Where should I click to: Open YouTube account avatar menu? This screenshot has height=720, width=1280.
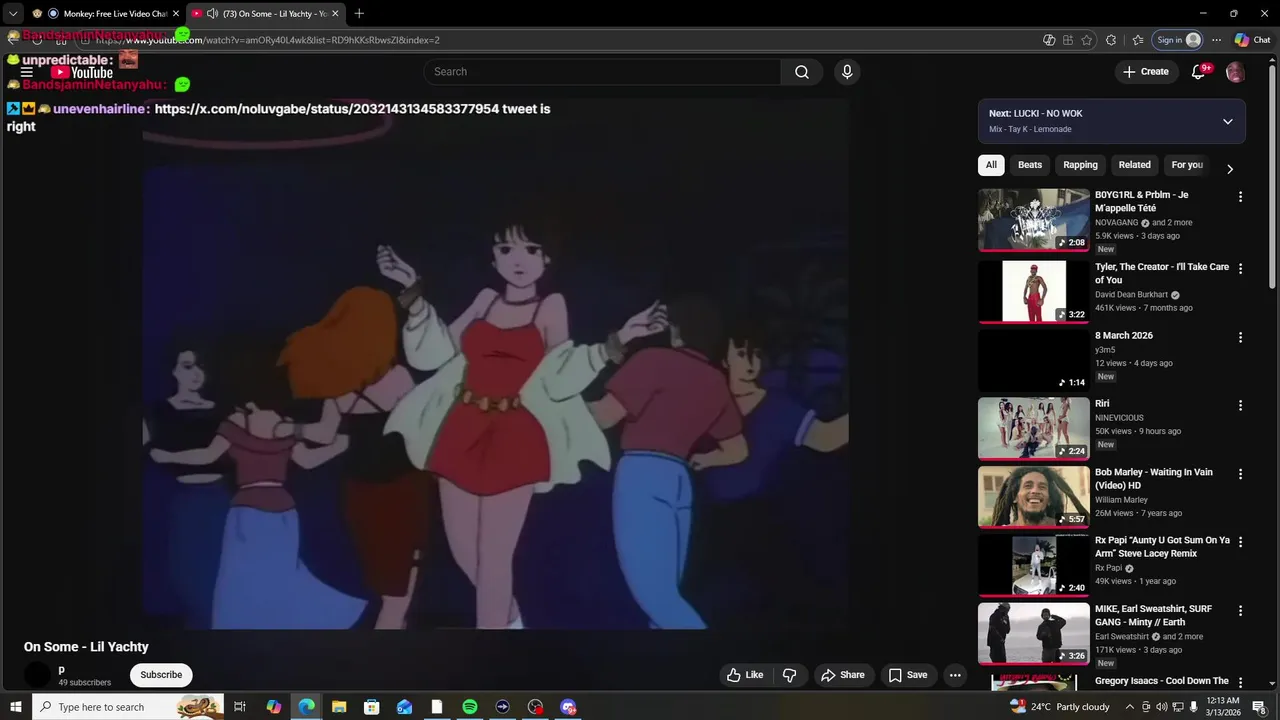tap(1235, 72)
